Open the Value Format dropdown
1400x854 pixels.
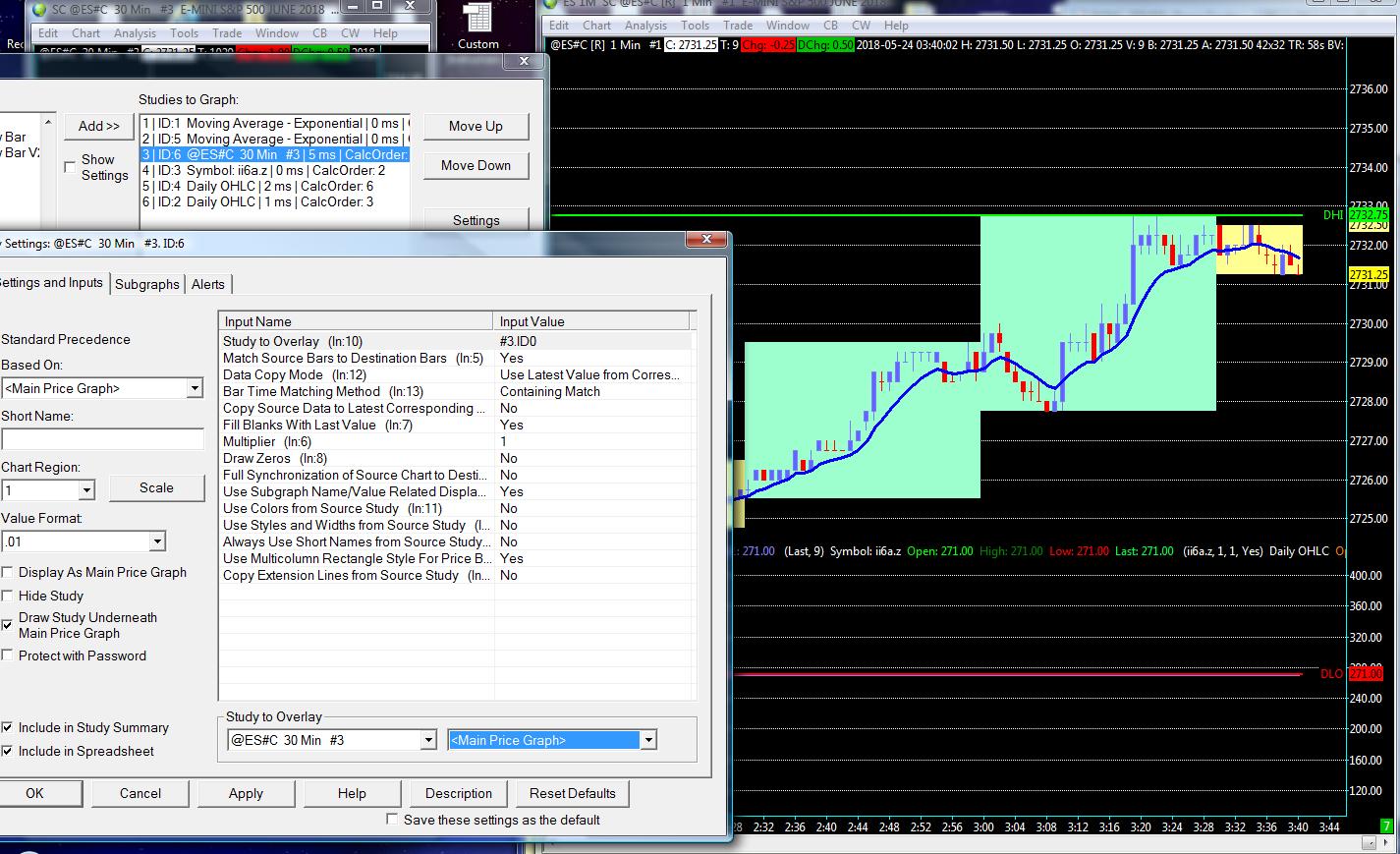(157, 541)
